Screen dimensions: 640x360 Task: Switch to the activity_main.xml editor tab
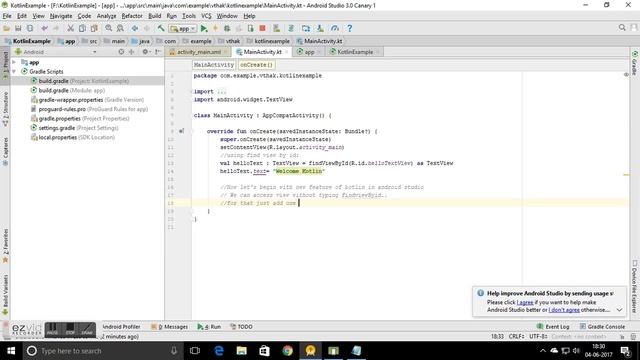click(198, 52)
